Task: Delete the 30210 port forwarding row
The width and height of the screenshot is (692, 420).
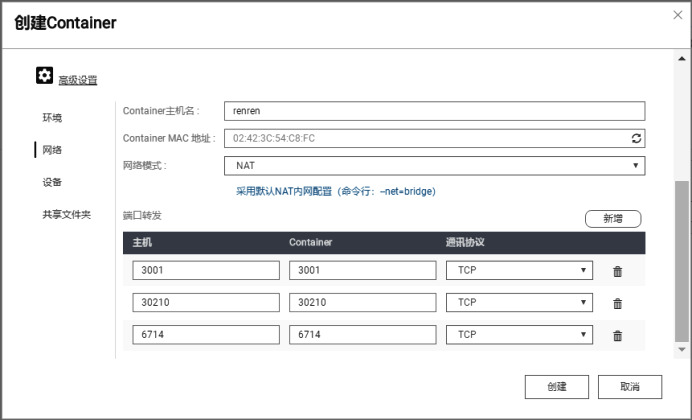Action: (617, 304)
